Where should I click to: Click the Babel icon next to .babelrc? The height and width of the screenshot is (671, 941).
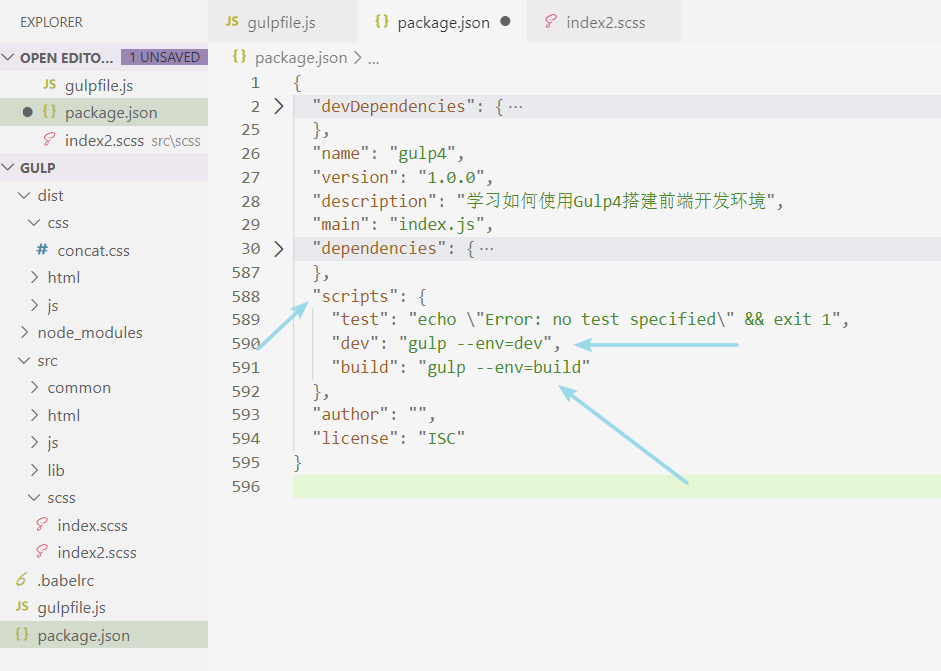(x=21, y=580)
